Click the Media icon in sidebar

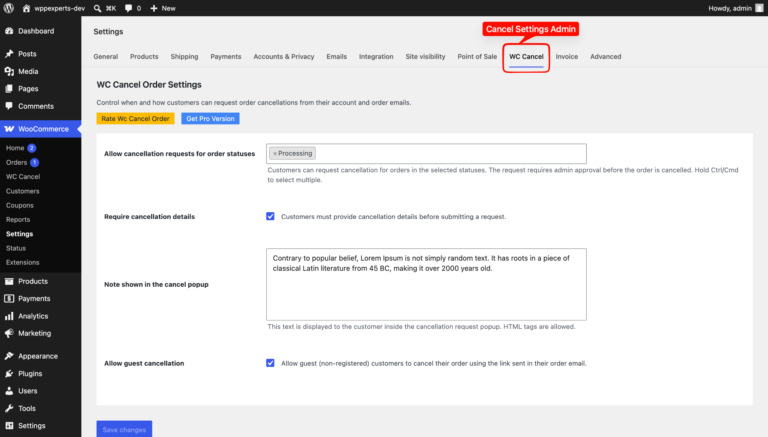pyautogui.click(x=9, y=71)
